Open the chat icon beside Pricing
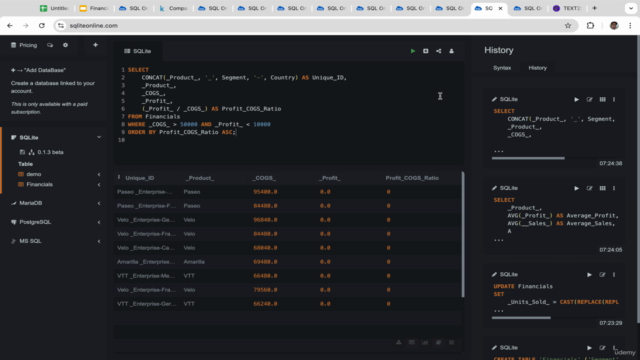 tap(50, 45)
